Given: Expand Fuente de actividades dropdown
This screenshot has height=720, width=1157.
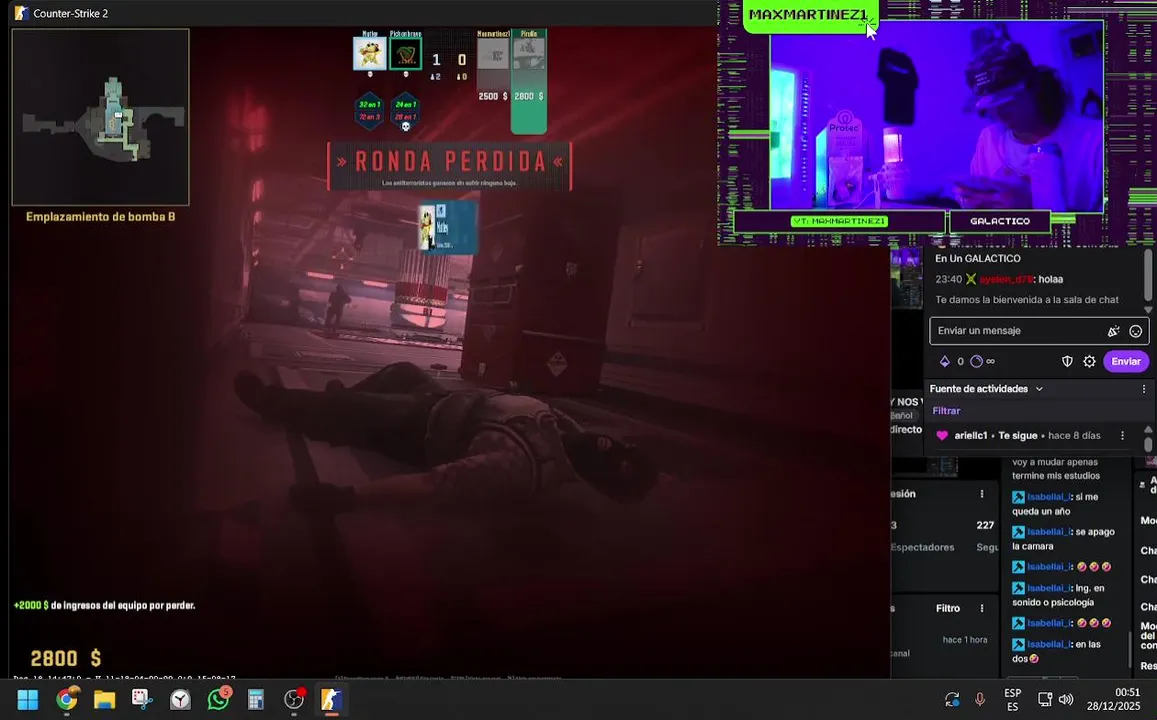Looking at the screenshot, I should [1039, 389].
